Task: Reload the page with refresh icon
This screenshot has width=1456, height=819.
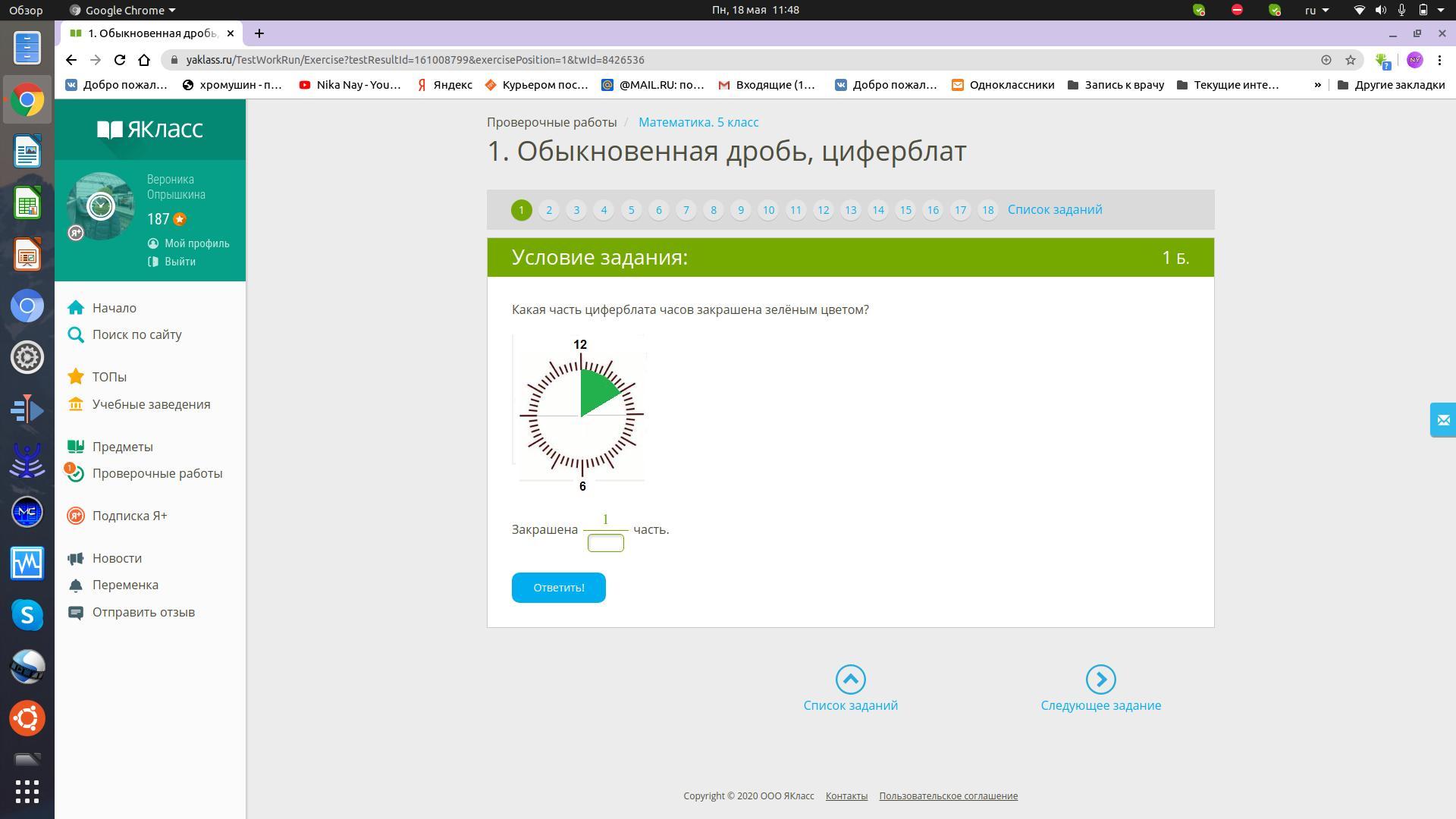Action: 120,60
